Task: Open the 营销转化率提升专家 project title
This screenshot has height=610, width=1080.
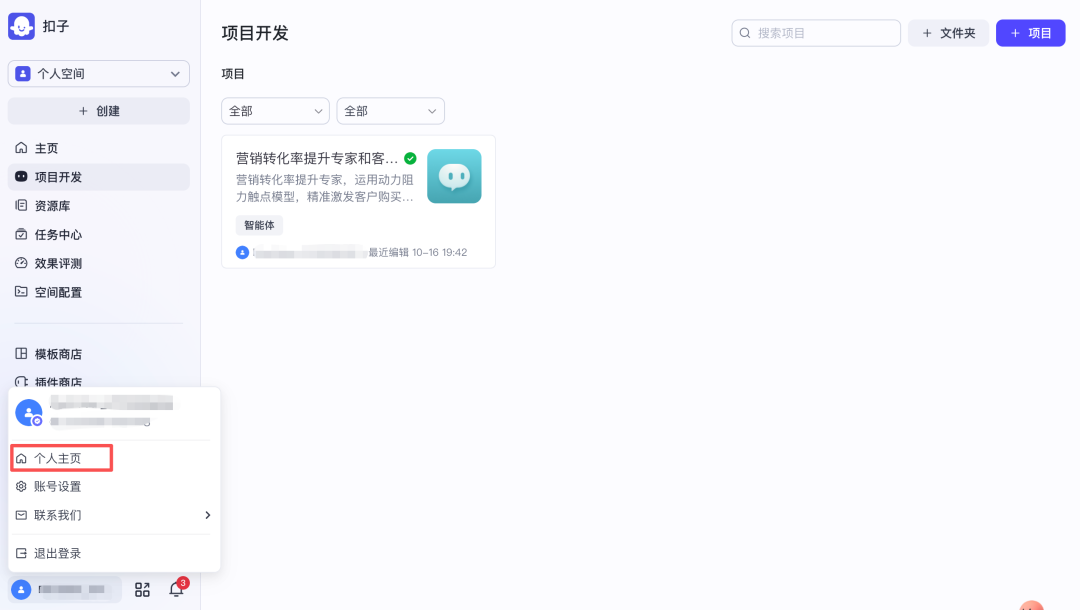Action: click(317, 158)
